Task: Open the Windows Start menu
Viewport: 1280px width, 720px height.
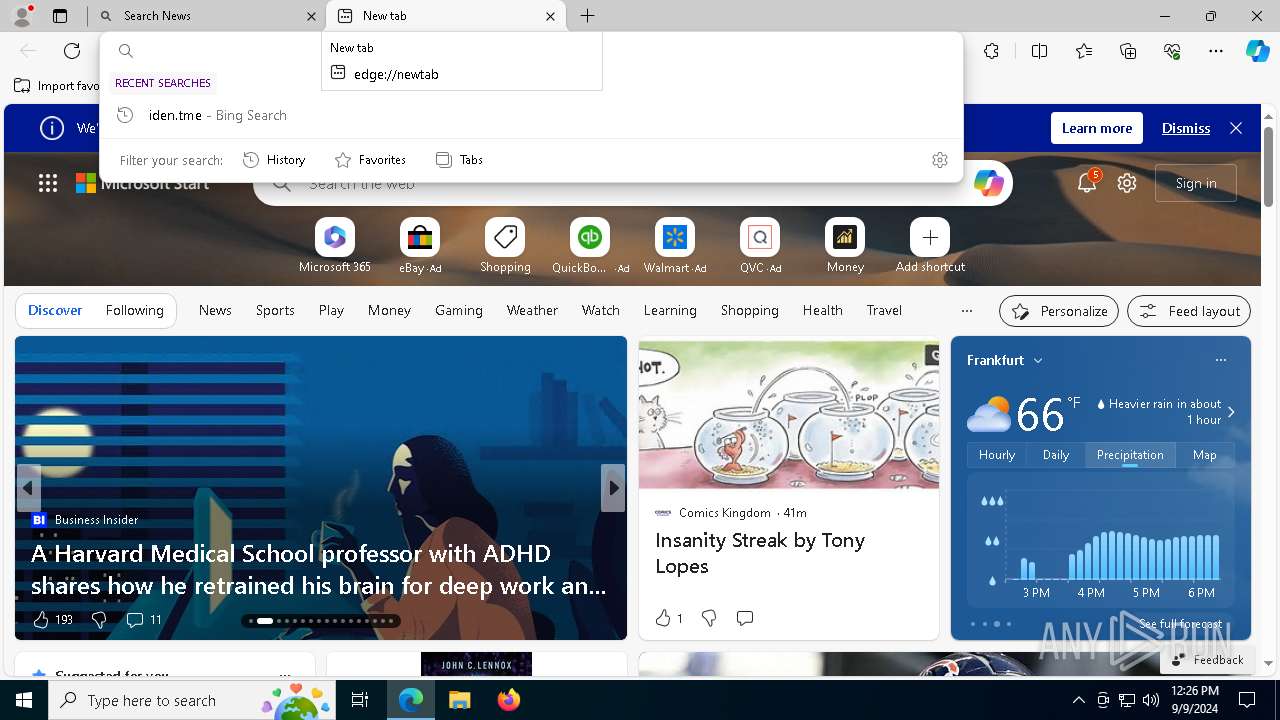Action: pos(24,700)
